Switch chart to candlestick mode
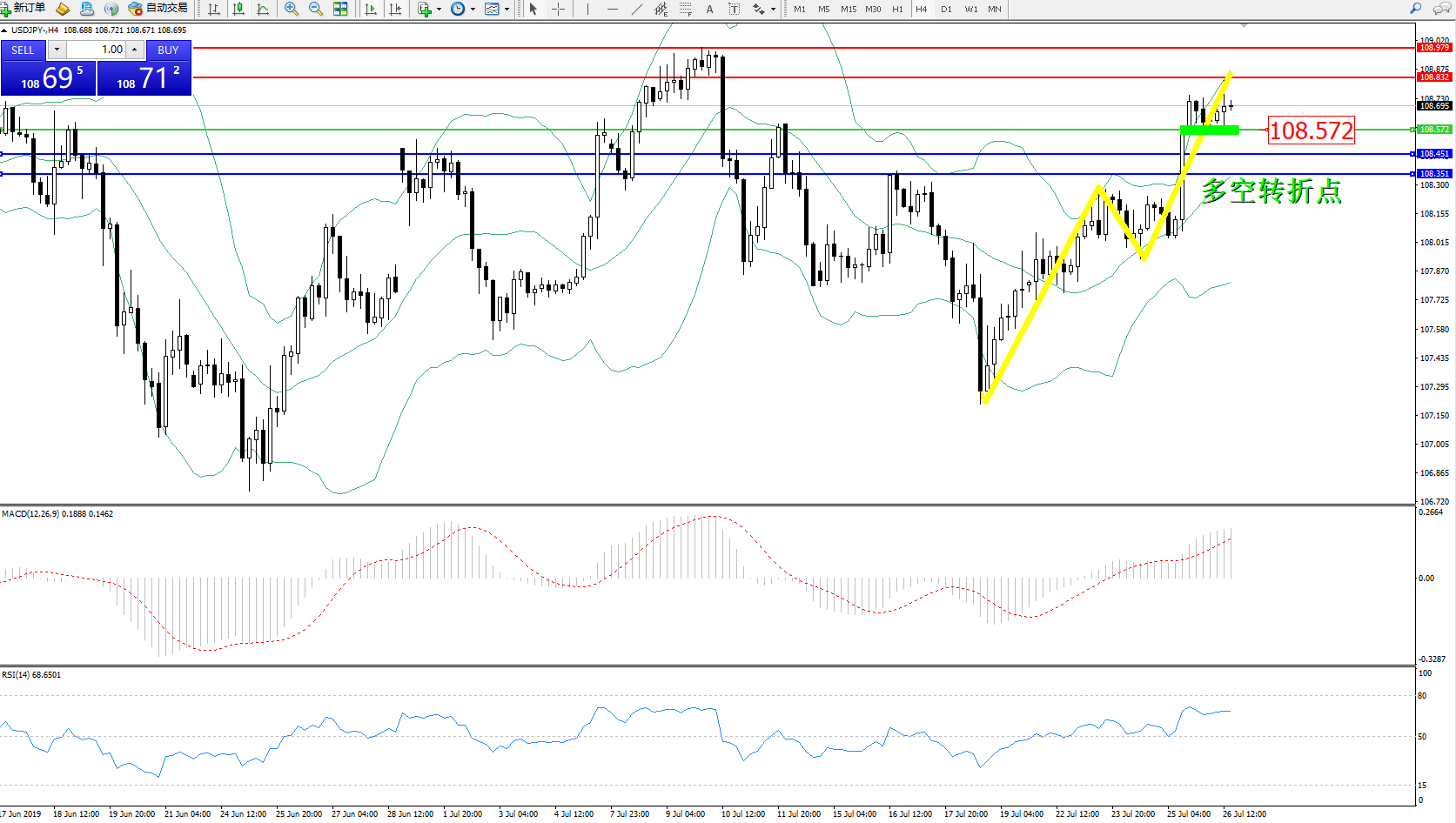The width and height of the screenshot is (1456, 823). point(238,9)
